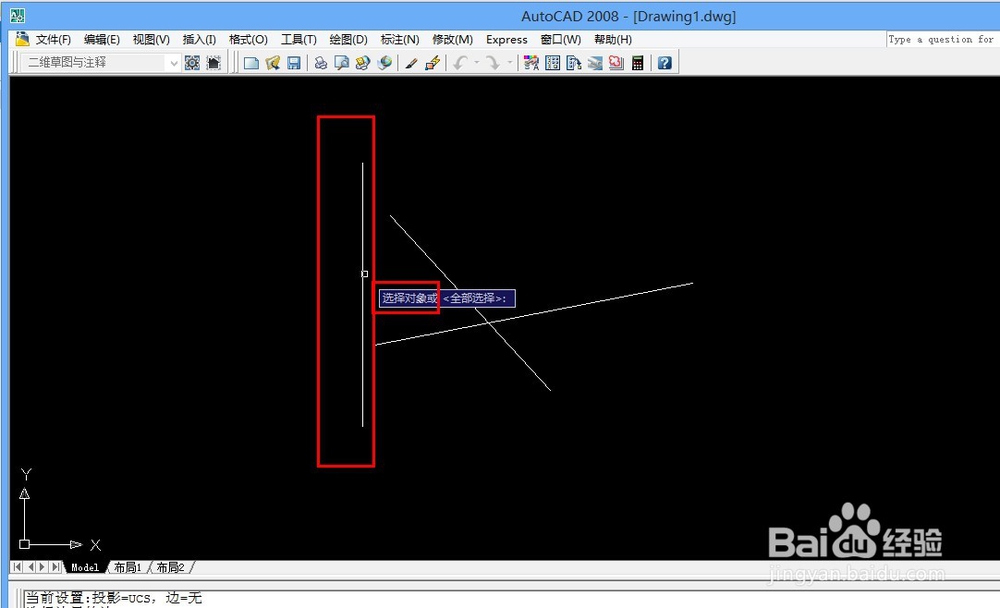Expand the 二维草图与注释 workspace dropdown
Viewport: 1000px width, 608px height.
[173, 63]
